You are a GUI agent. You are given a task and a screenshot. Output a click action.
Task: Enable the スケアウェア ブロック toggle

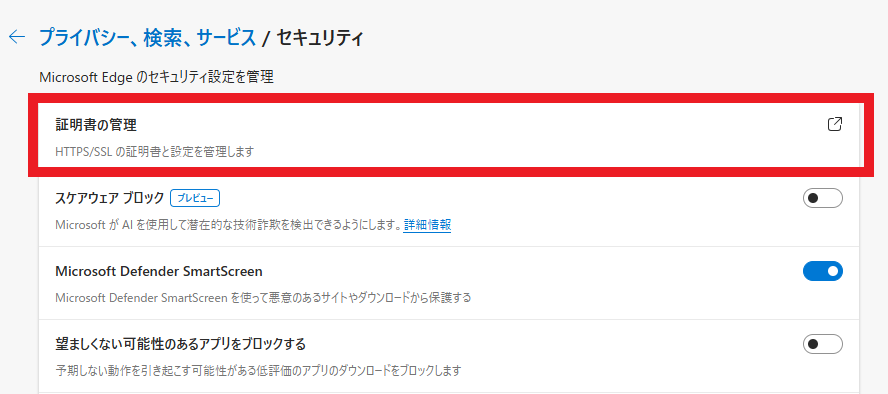coord(823,198)
